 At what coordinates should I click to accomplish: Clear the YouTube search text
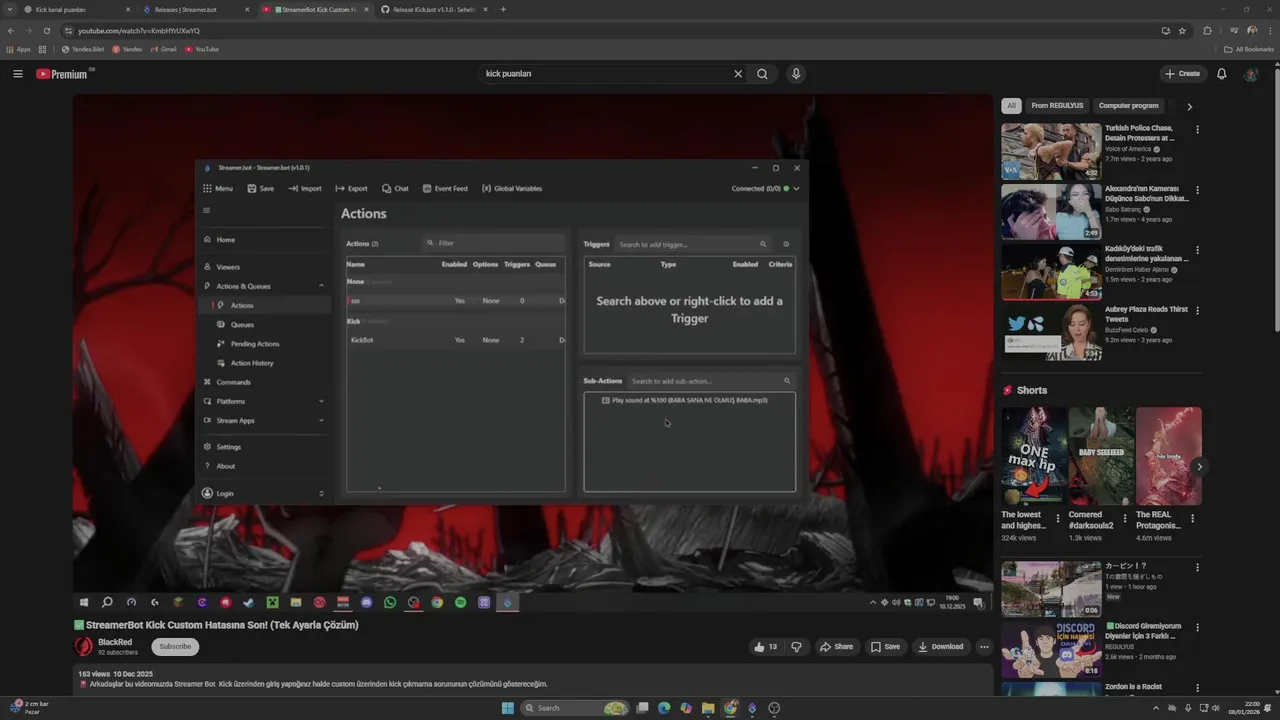[x=738, y=74]
